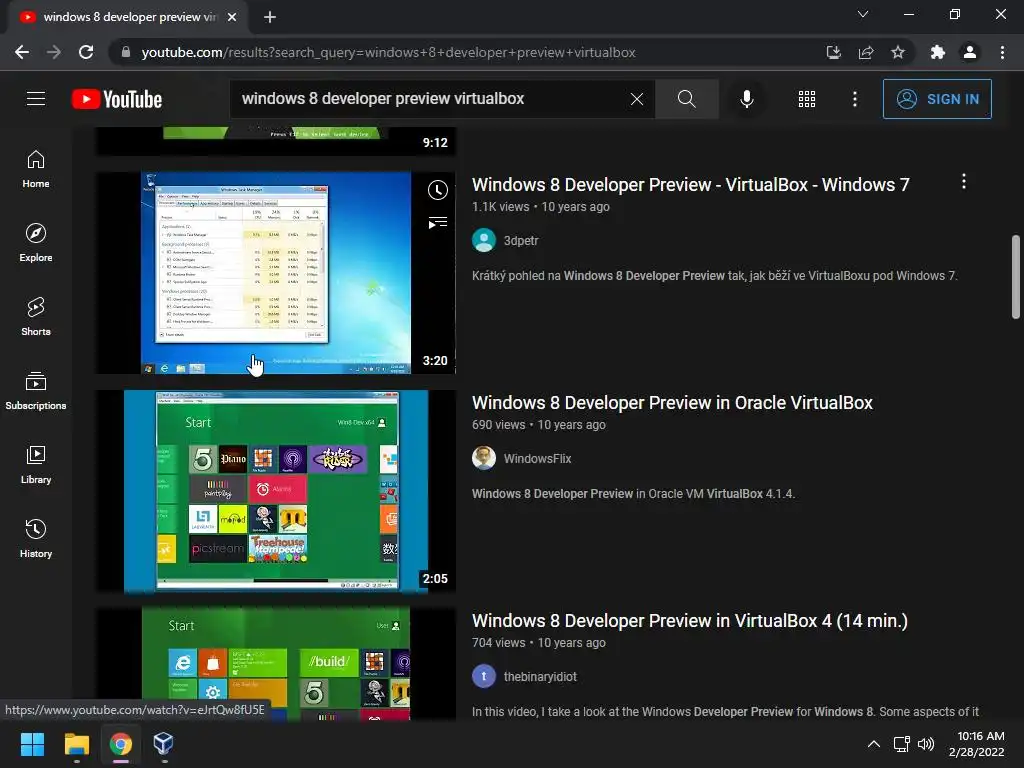Viewport: 1024px width, 768px height.
Task: Clear the search query with the X
Action: click(x=637, y=99)
